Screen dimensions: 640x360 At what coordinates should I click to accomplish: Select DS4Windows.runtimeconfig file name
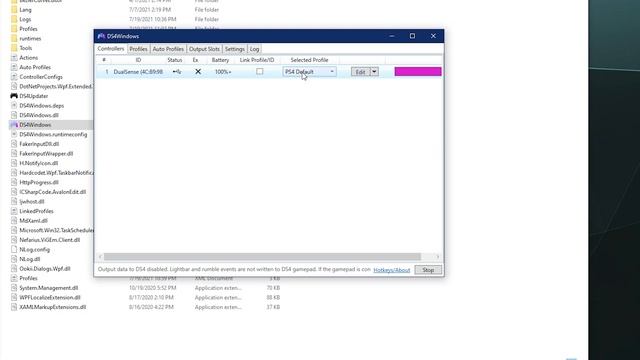[53, 134]
